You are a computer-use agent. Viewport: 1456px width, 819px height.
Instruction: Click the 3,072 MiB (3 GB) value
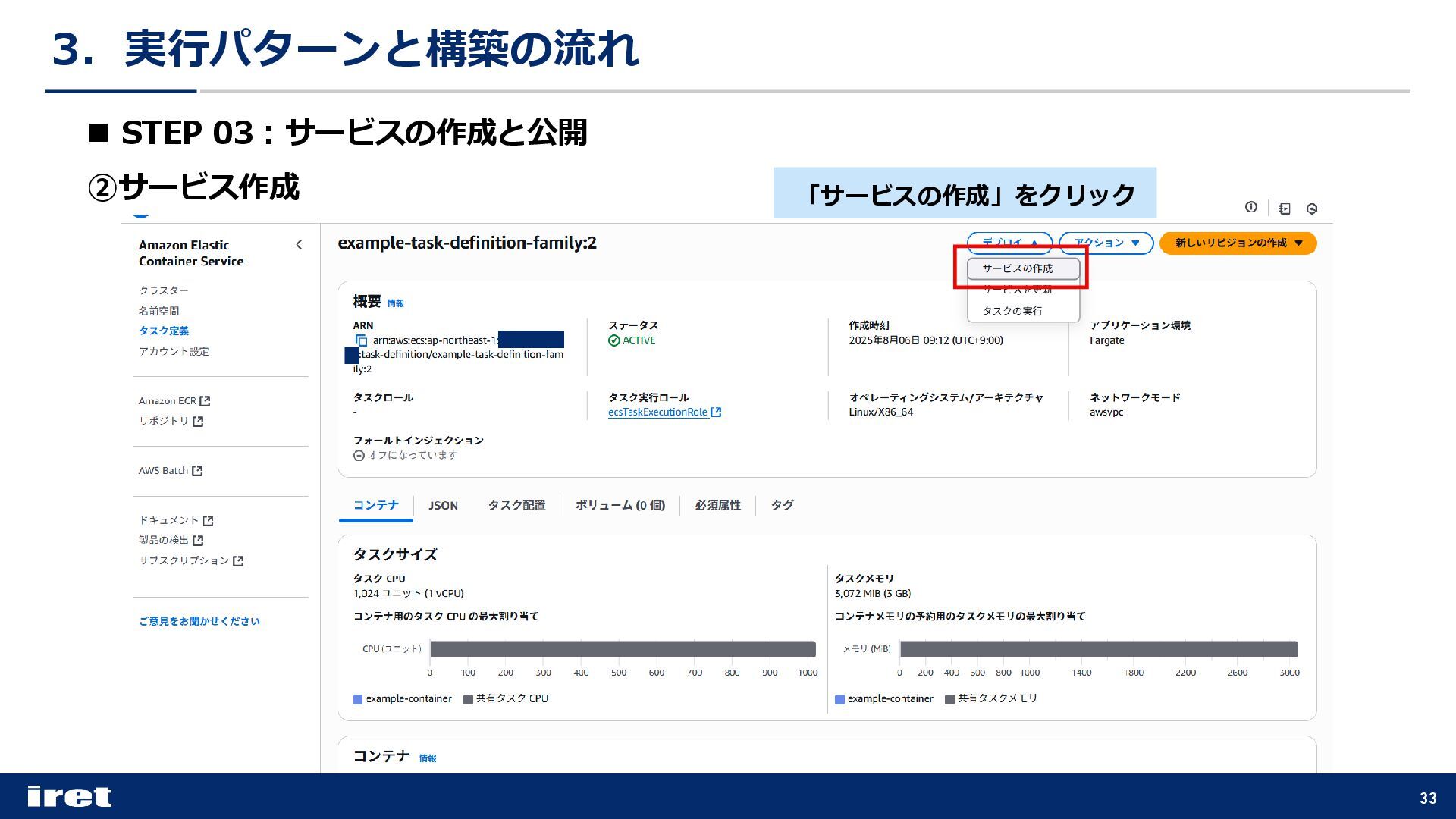pyautogui.click(x=873, y=594)
